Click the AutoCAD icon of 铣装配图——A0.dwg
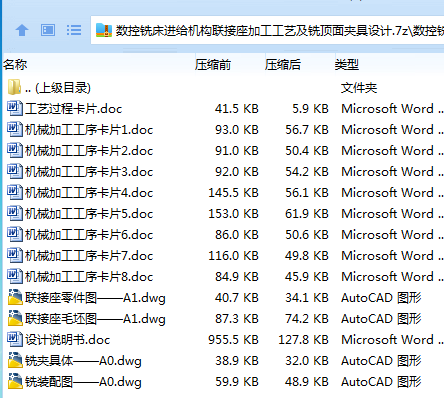Viewport: 444px width, 398px height. point(15,381)
